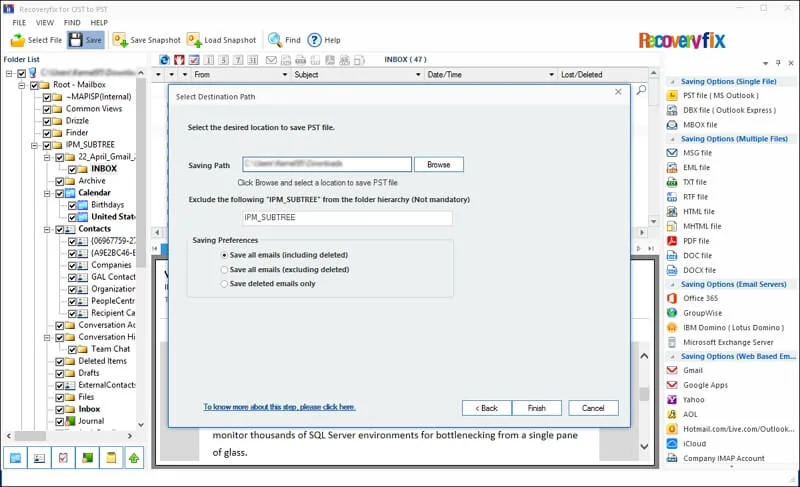Open the Find tool in toolbar
The width and height of the screenshot is (800, 487).
(284, 40)
